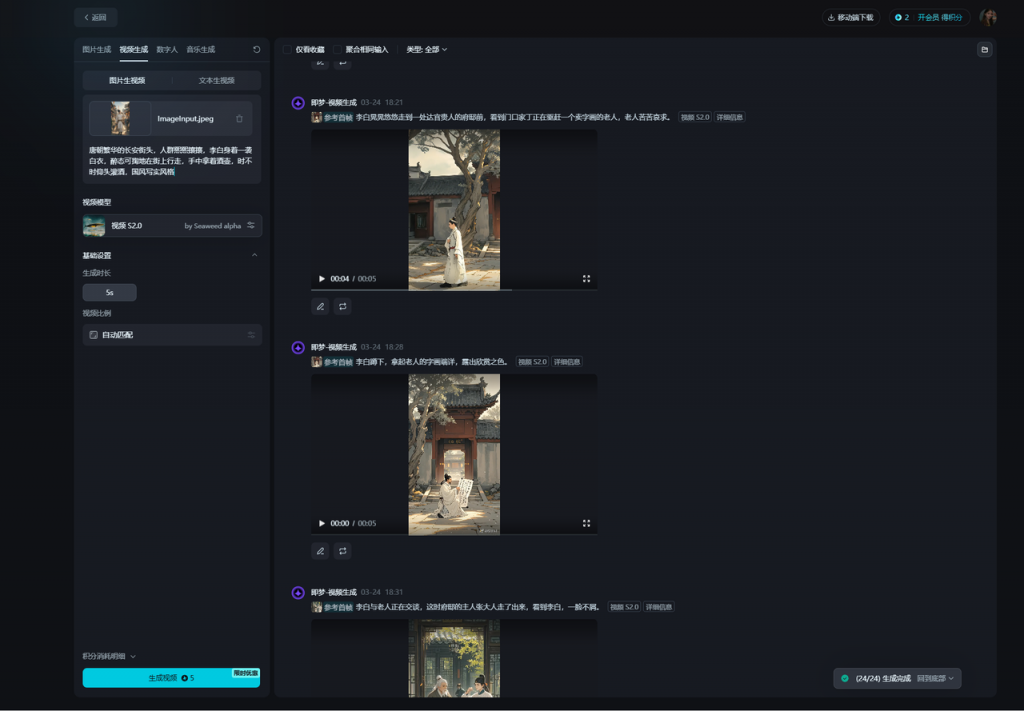Click the 即梦 avatar icon at 18:21
This screenshot has height=711, width=1024.
coord(298,103)
